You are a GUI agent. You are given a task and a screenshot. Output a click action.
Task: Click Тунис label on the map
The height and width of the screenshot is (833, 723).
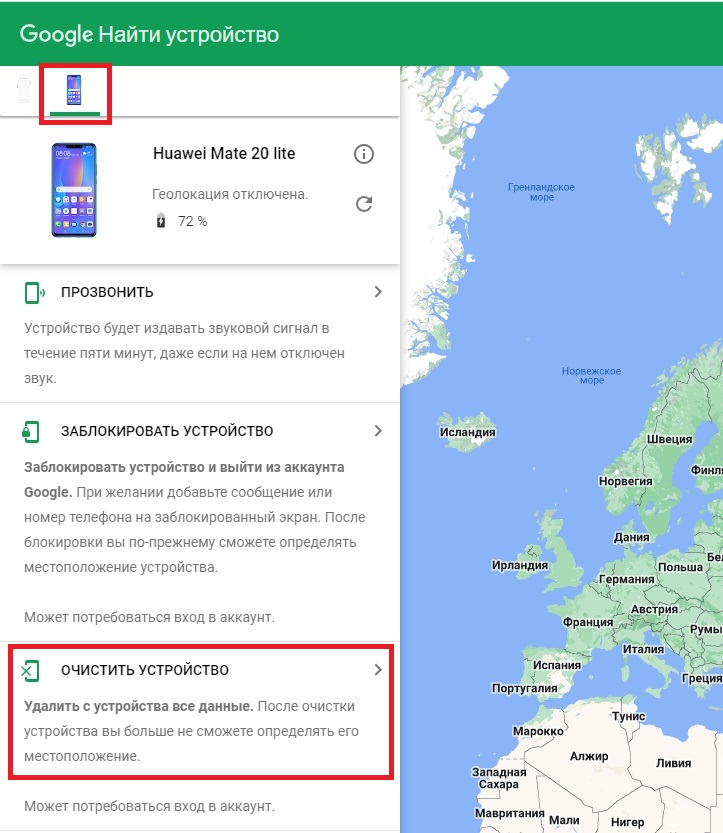pos(628,717)
